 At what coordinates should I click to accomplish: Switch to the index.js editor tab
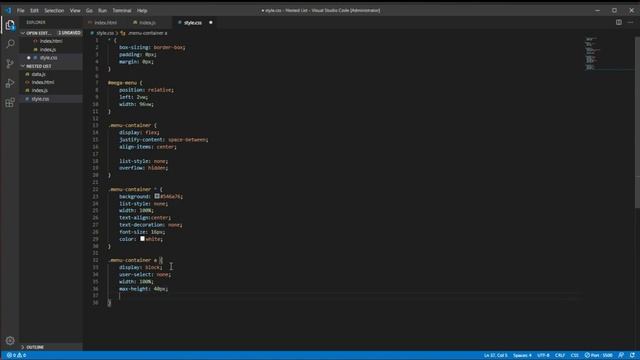147,23
